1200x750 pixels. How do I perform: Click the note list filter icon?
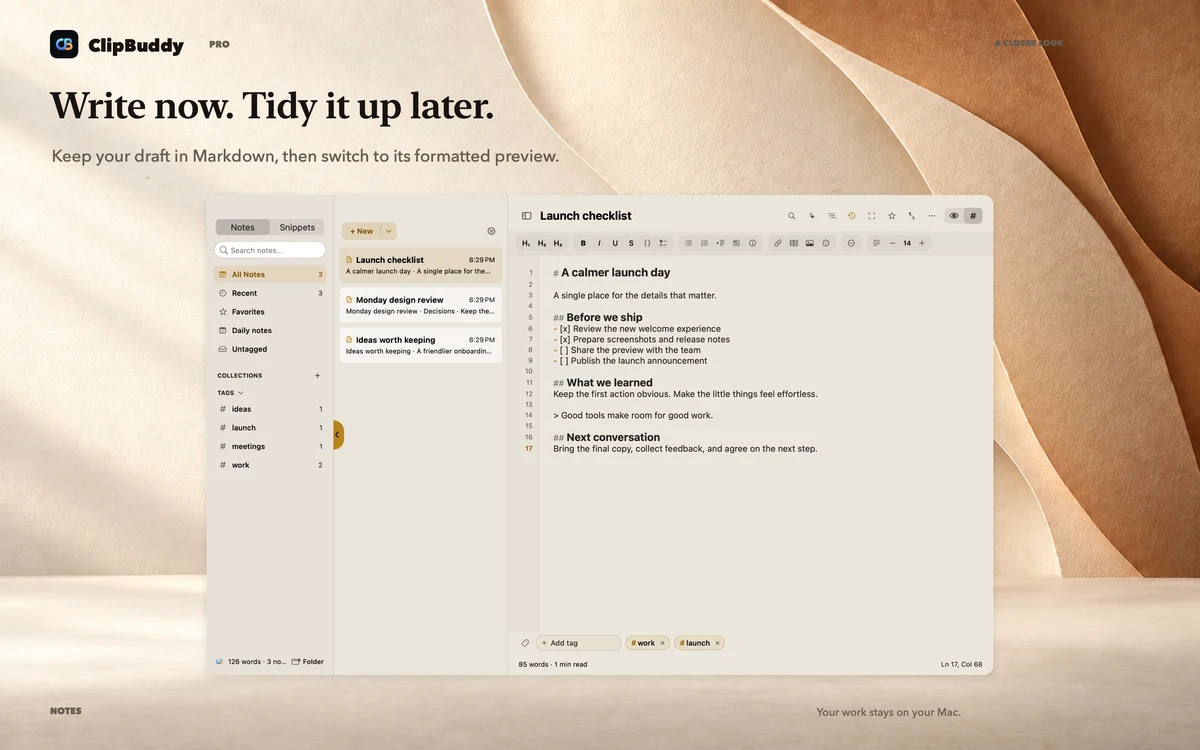coord(491,231)
